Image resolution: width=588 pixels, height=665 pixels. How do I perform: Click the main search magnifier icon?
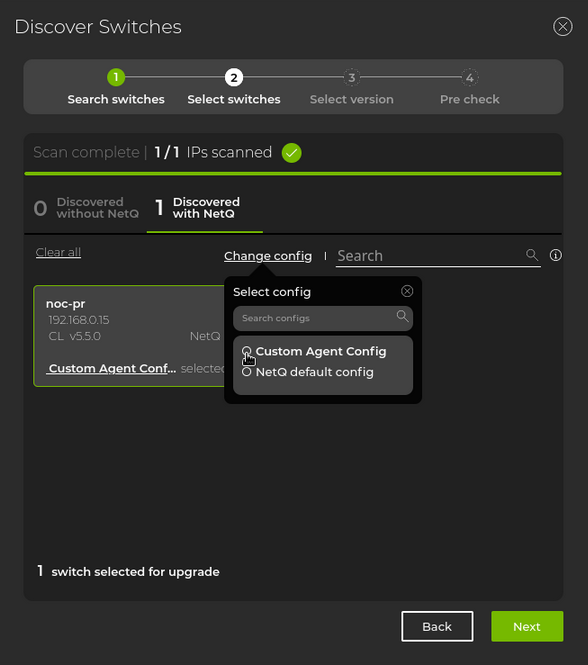532,255
